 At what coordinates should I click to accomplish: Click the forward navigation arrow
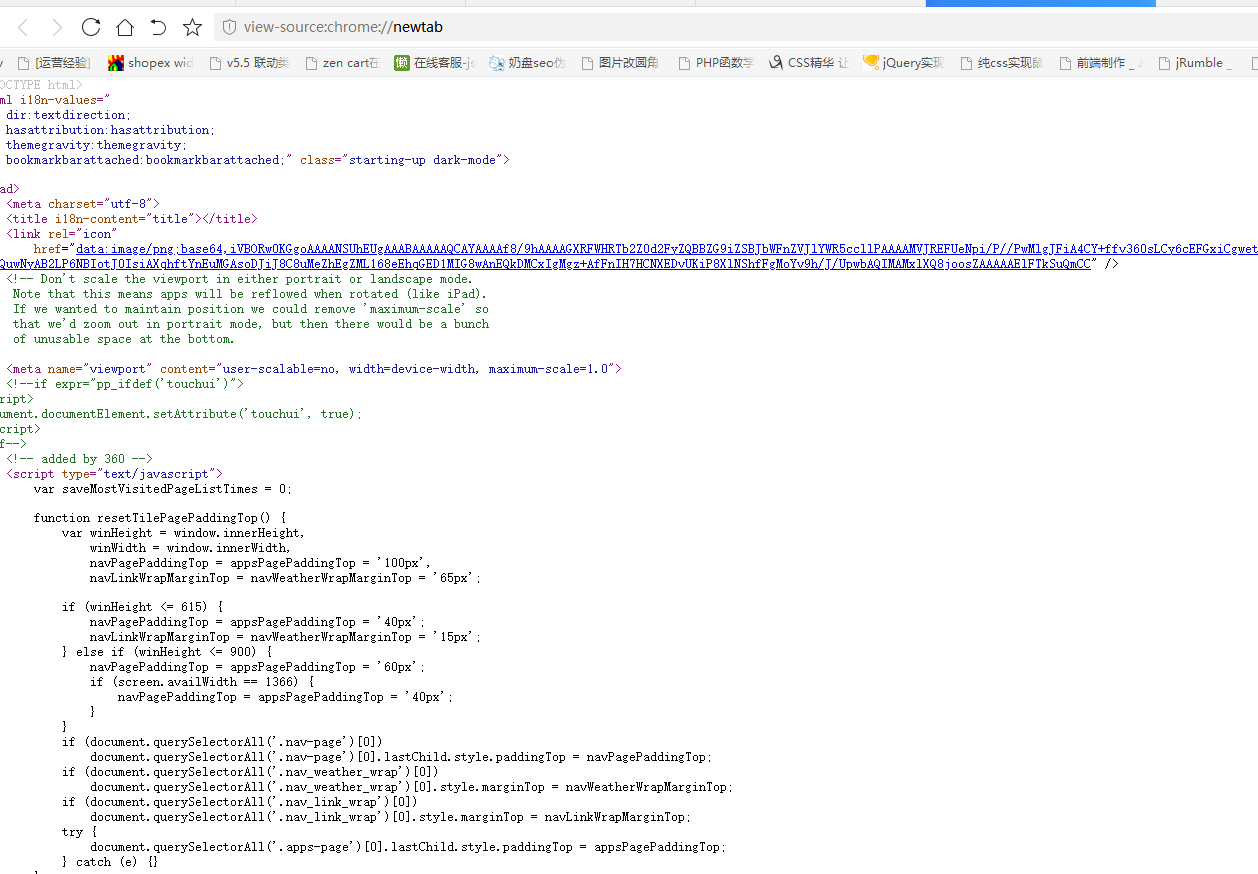pos(57,27)
